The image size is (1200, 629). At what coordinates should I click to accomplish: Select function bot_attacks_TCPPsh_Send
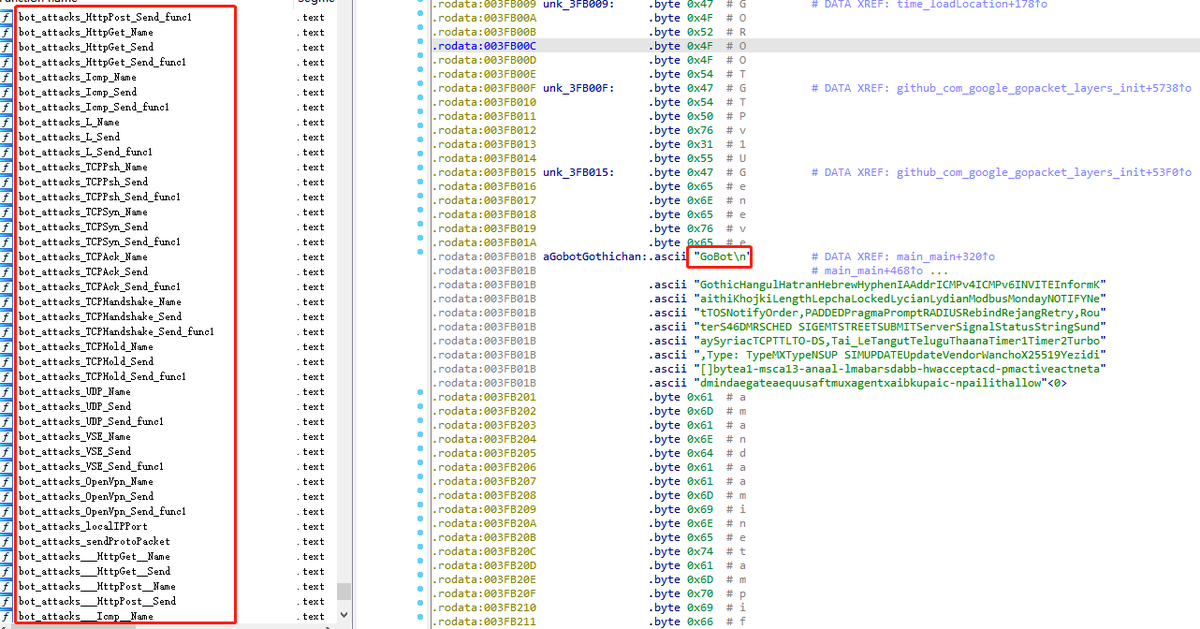point(83,182)
